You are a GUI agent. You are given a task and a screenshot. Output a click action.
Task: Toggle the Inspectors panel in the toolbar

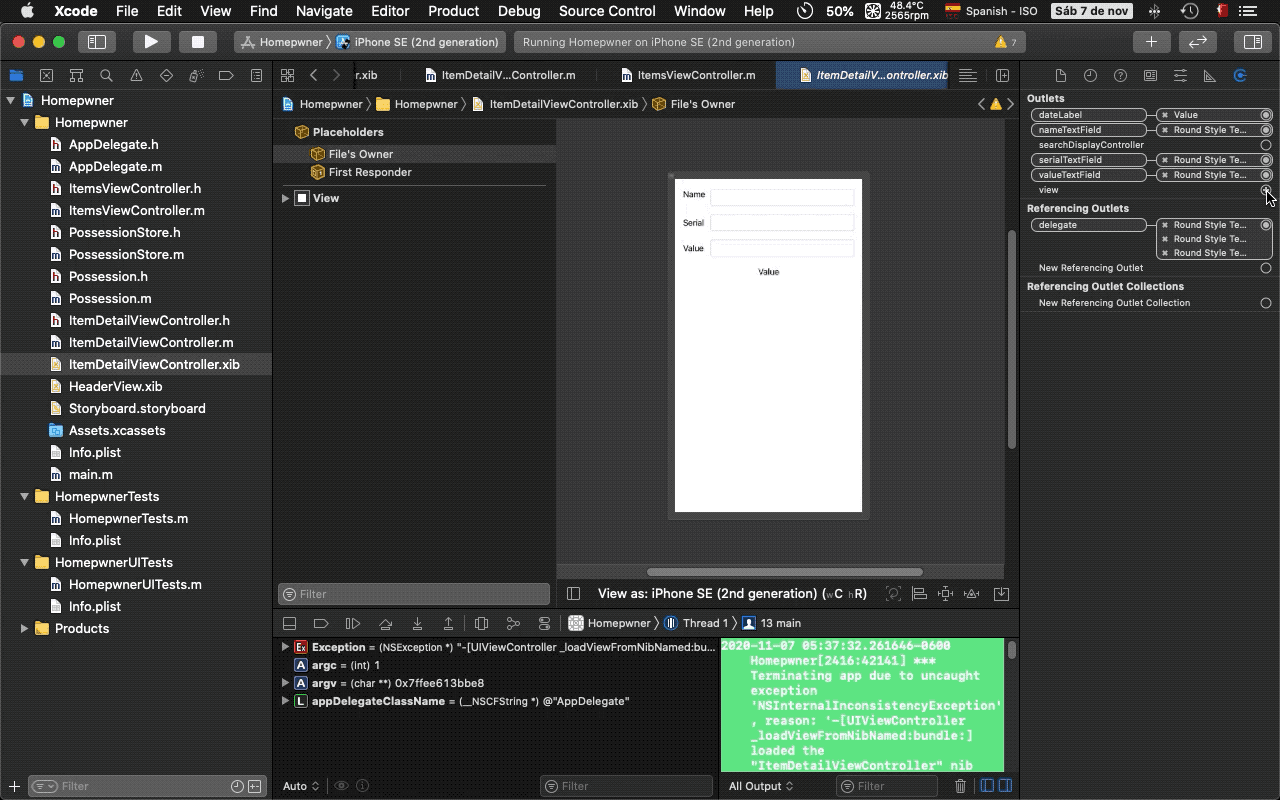click(x=1252, y=42)
